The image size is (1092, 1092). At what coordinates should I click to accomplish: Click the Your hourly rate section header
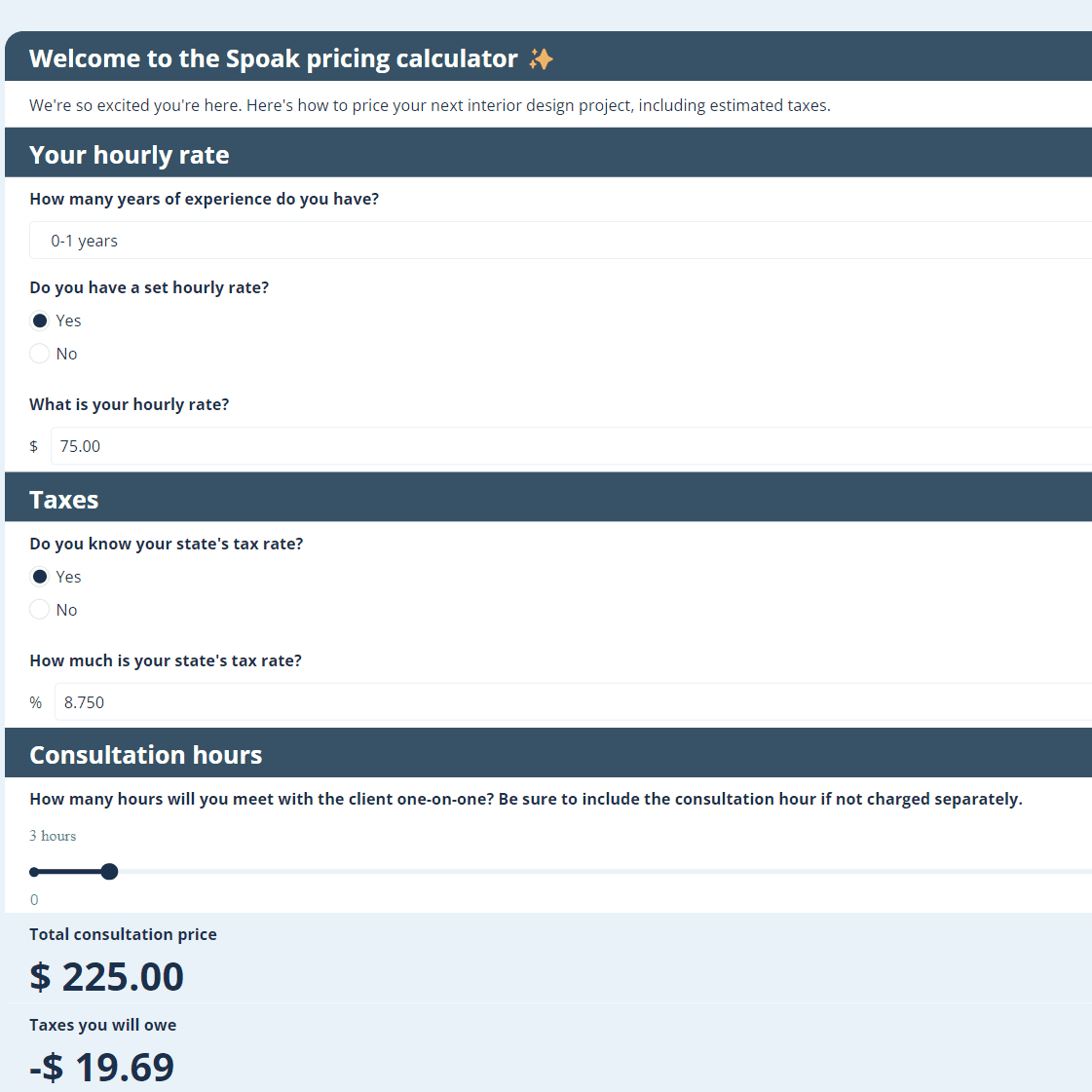[x=130, y=155]
